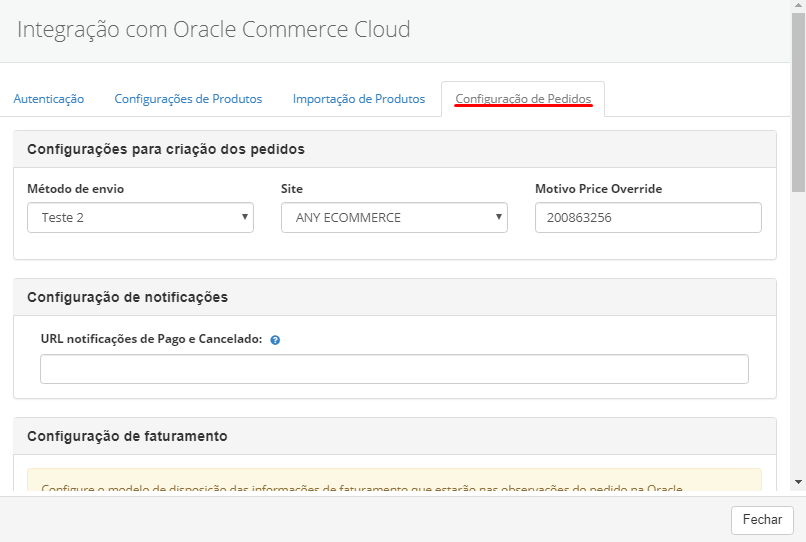Click the Configuração de notificações heading
The height and width of the screenshot is (542, 806).
[x=127, y=297]
